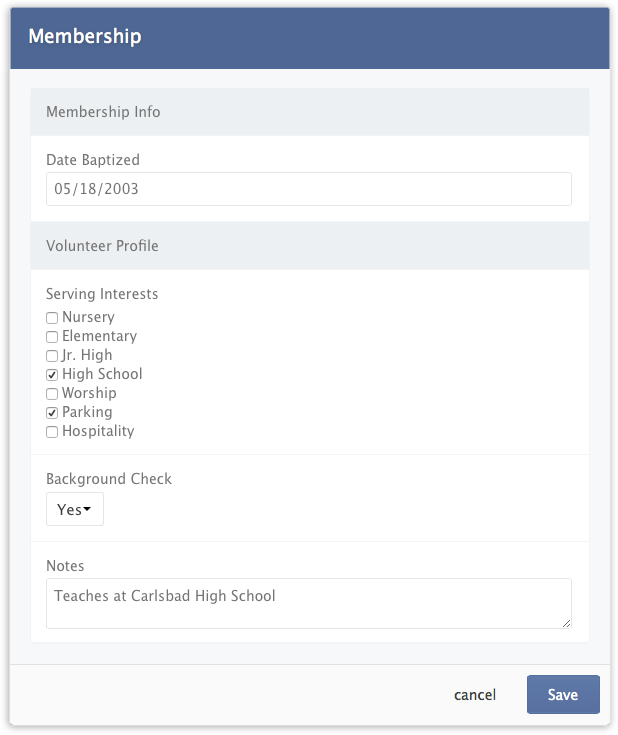This screenshot has width=618, height=735.
Task: Uncheck the High School checkbox
Action: pyautogui.click(x=52, y=375)
